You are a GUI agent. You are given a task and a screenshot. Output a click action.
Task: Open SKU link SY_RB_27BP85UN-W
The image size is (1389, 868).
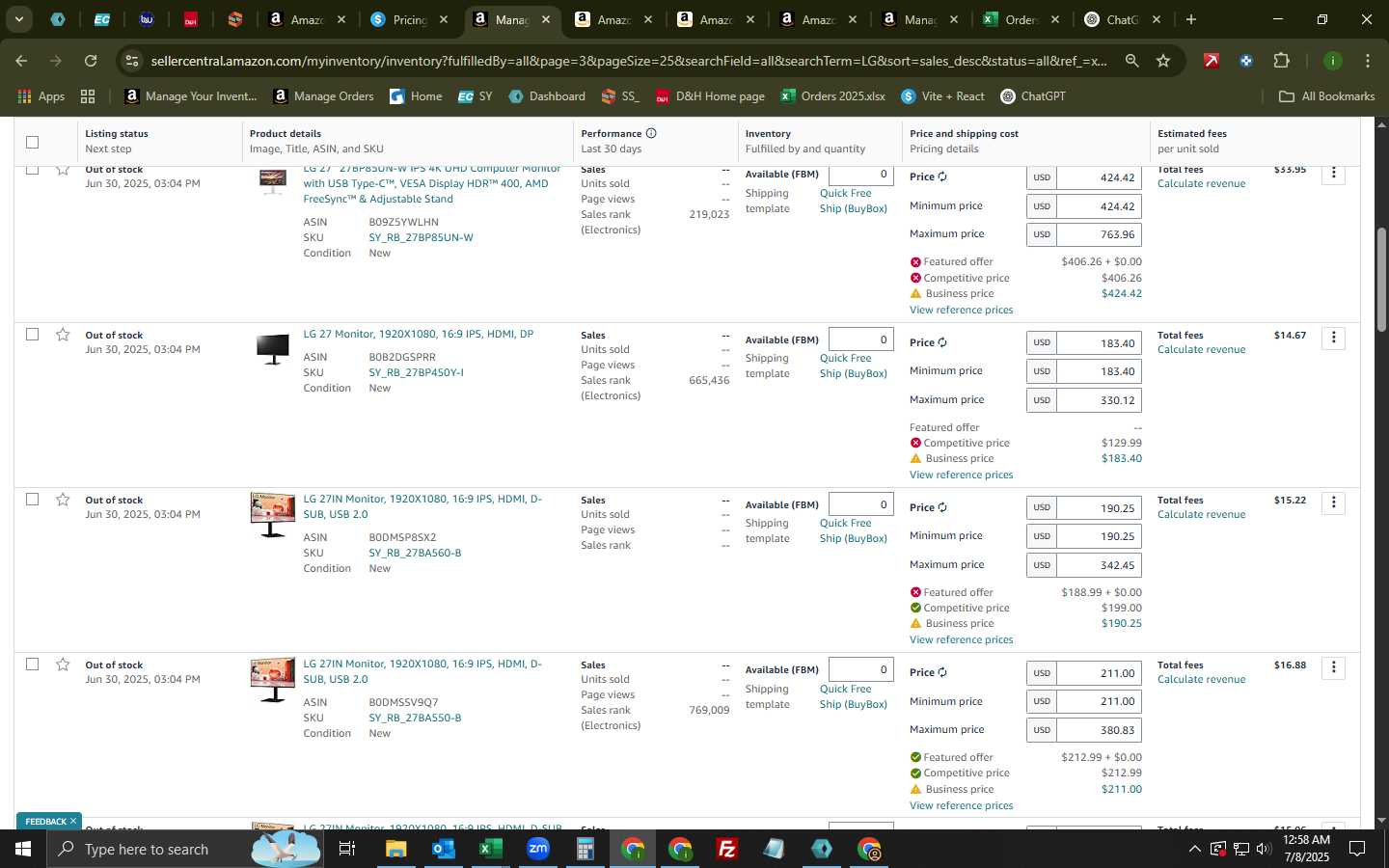(x=421, y=237)
